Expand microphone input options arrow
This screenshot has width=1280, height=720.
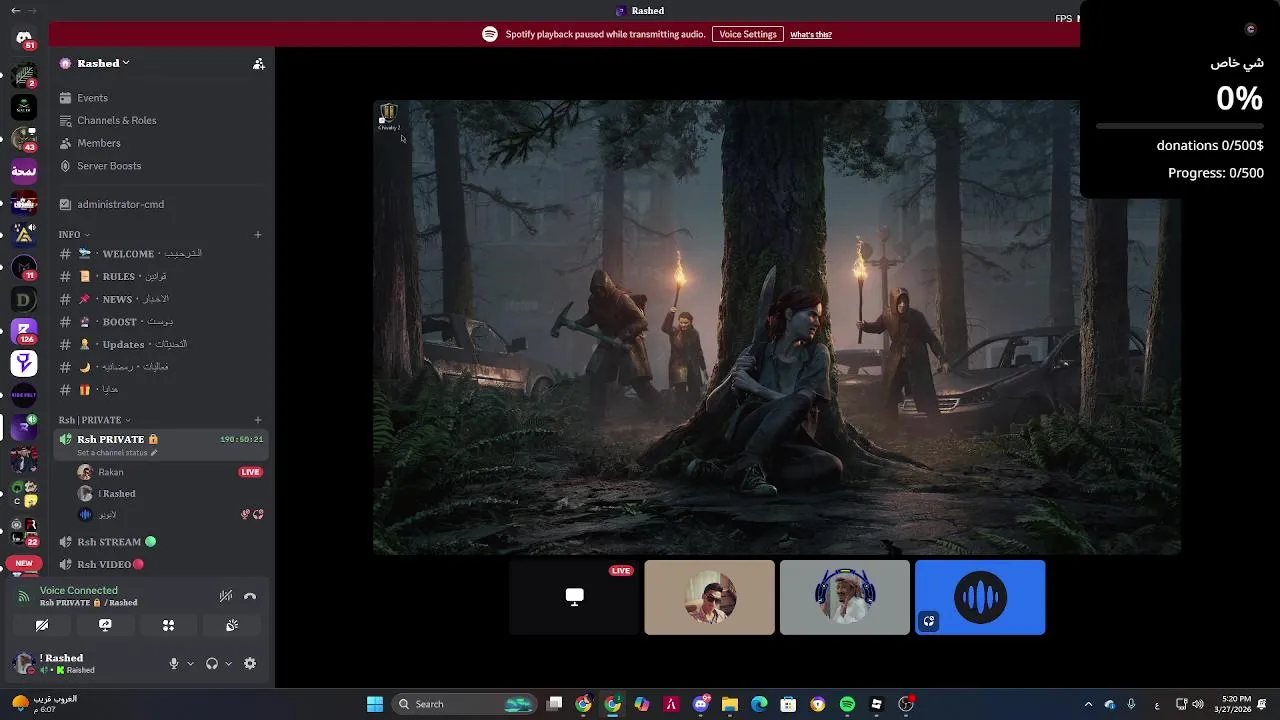coord(190,663)
